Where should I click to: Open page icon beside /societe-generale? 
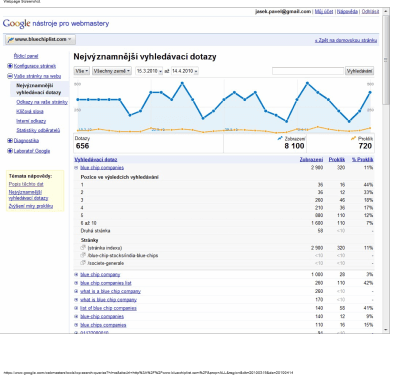[x=83, y=263]
